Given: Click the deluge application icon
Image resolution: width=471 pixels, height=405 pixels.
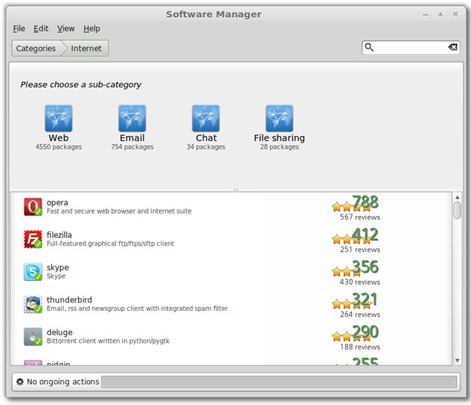Looking at the screenshot, I should point(33,337).
